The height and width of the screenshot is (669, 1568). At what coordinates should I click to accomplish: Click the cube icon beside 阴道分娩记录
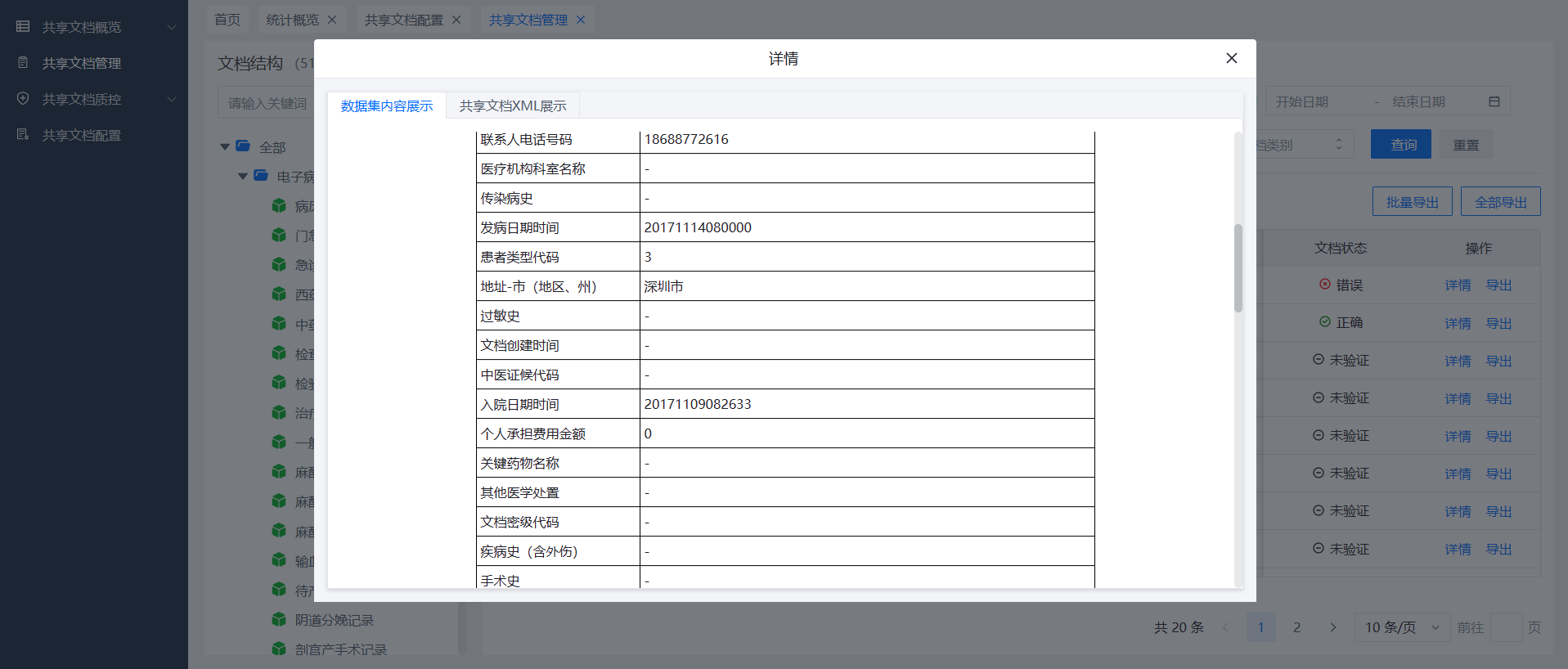point(279,619)
